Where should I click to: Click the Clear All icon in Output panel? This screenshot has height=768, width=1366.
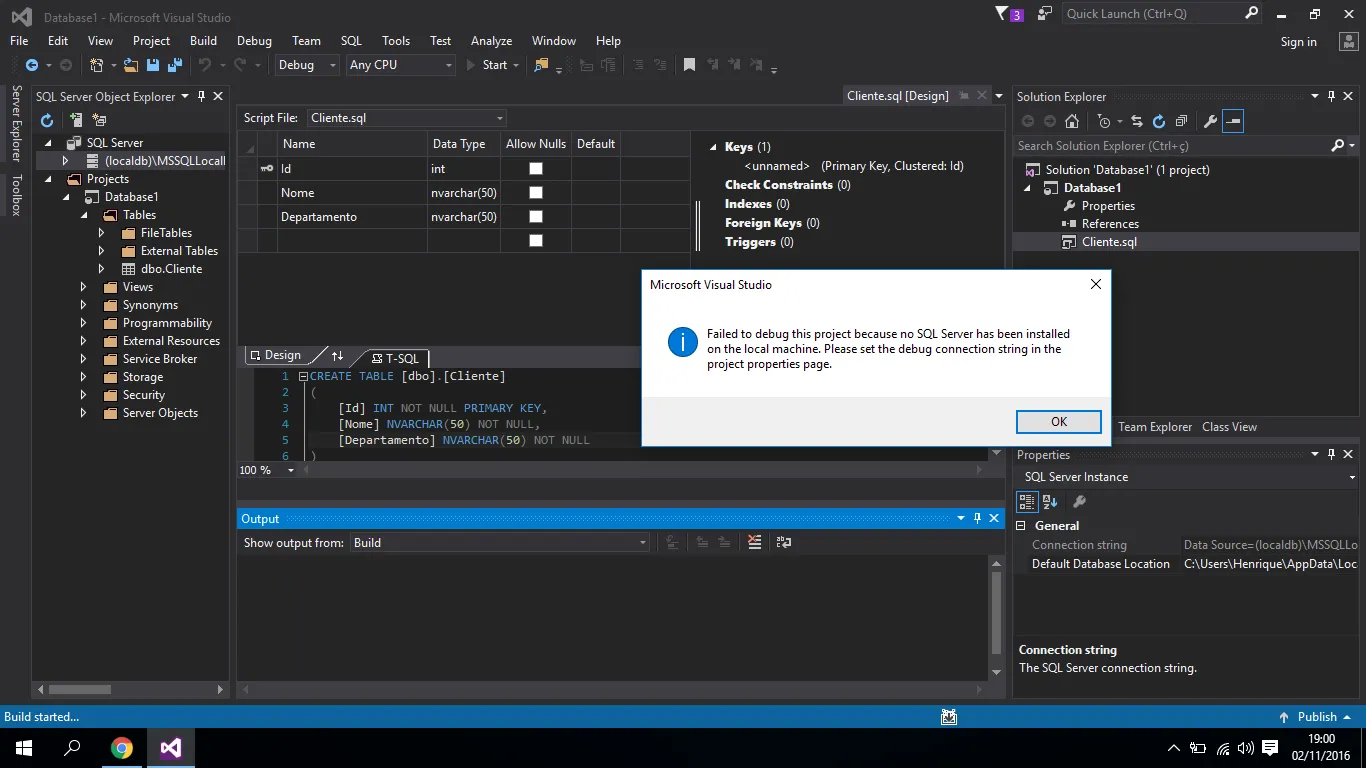[x=754, y=542]
